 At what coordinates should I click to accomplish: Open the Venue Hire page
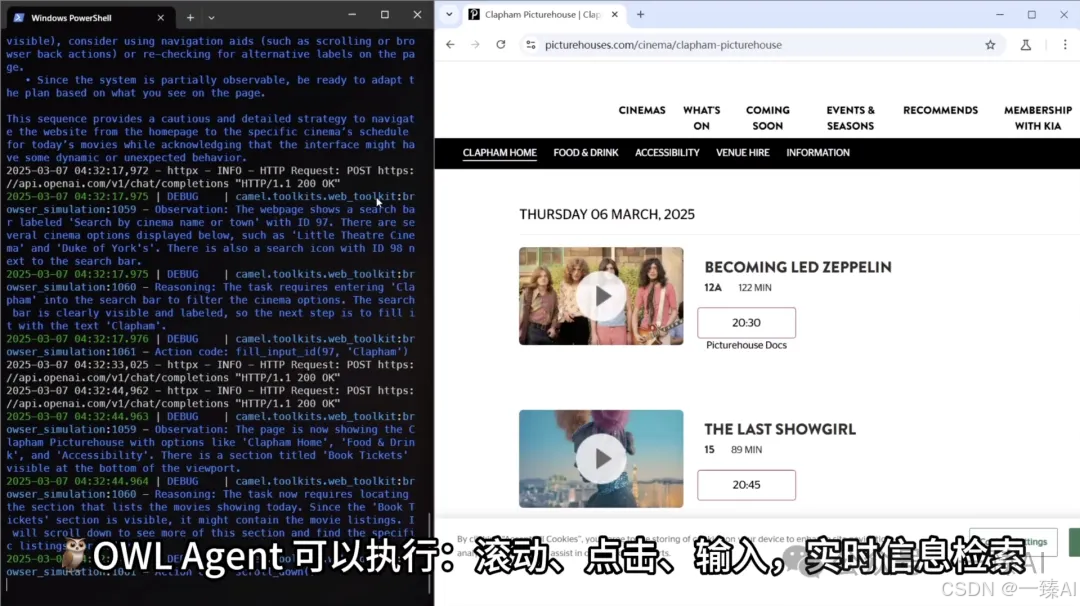point(742,153)
